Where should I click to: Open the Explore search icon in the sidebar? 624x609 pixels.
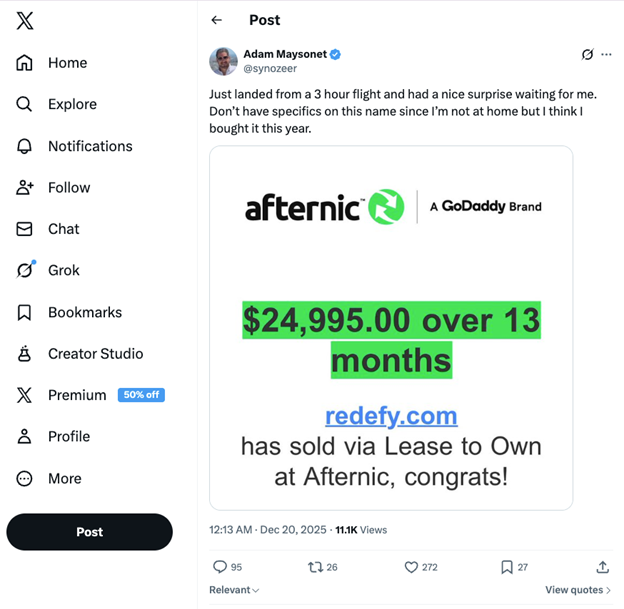point(25,104)
